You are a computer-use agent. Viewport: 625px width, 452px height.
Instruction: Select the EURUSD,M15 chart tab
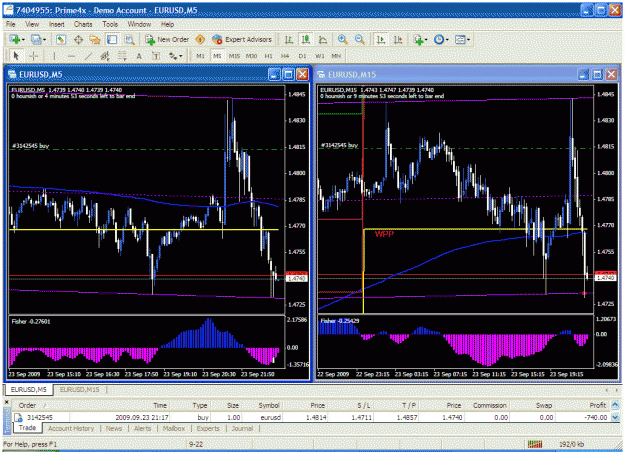coord(79,389)
